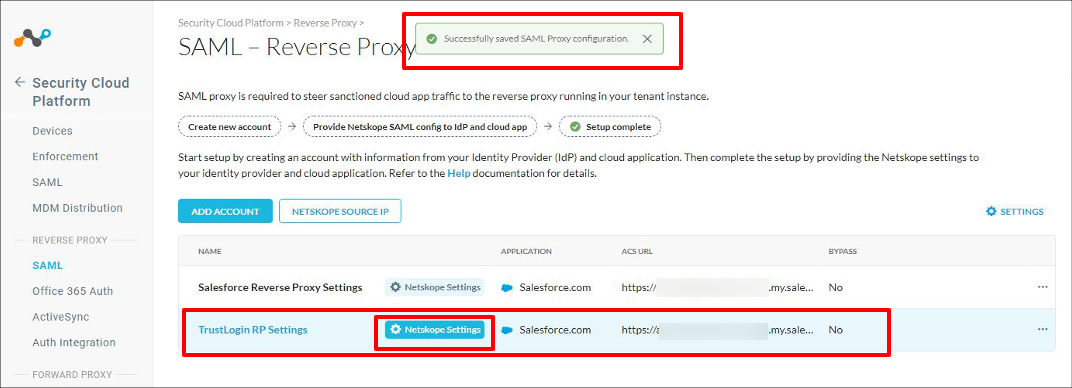The image size is (1072, 388).
Task: Open Devices in the sidebar
Action: 52,130
